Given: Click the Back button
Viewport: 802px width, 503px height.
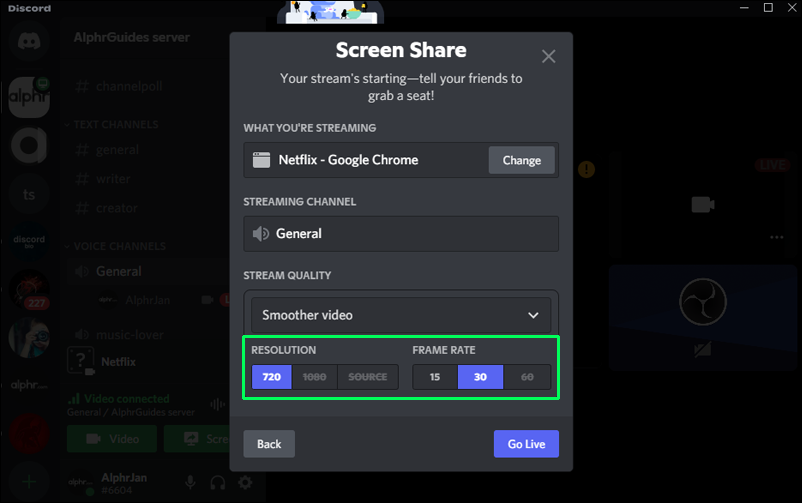Looking at the screenshot, I should click(x=269, y=444).
